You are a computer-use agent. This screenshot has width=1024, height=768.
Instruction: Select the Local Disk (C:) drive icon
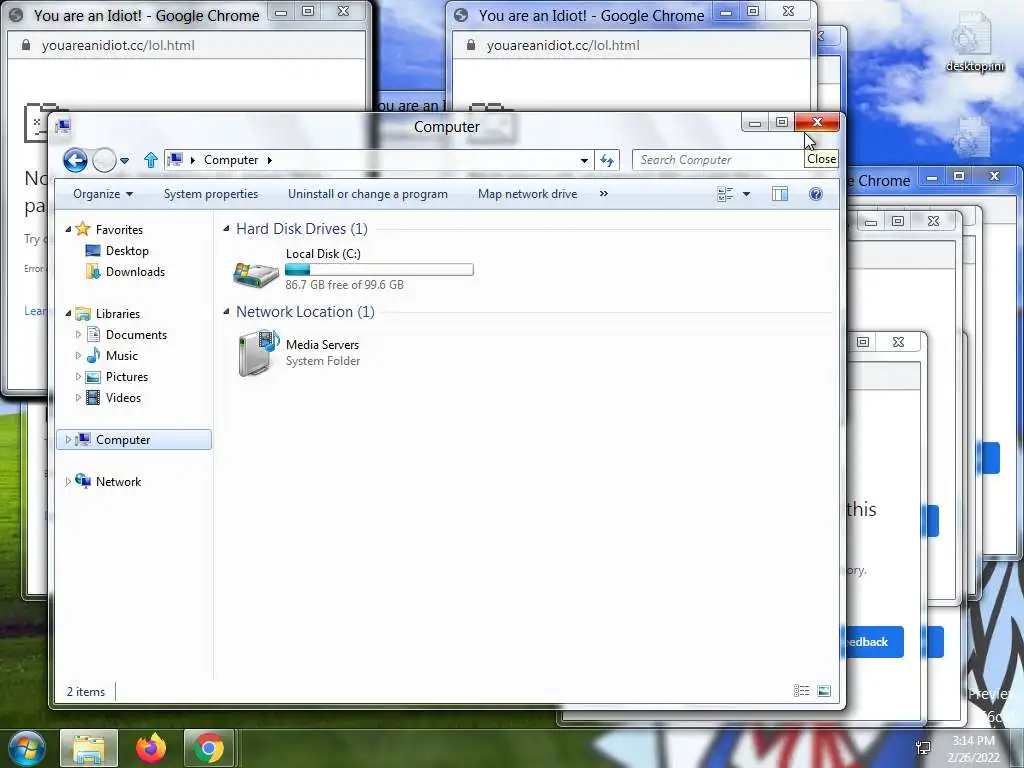pos(256,275)
